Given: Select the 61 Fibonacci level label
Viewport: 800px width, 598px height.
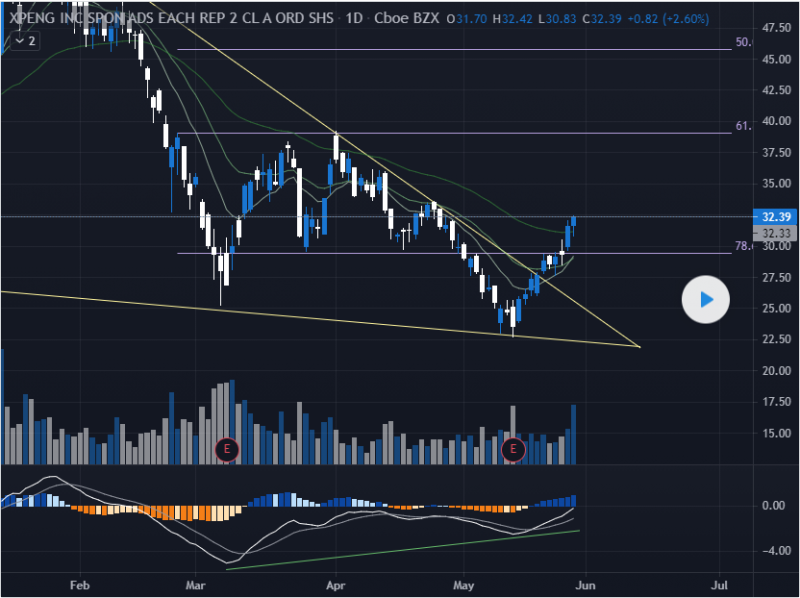Looking at the screenshot, I should (743, 127).
